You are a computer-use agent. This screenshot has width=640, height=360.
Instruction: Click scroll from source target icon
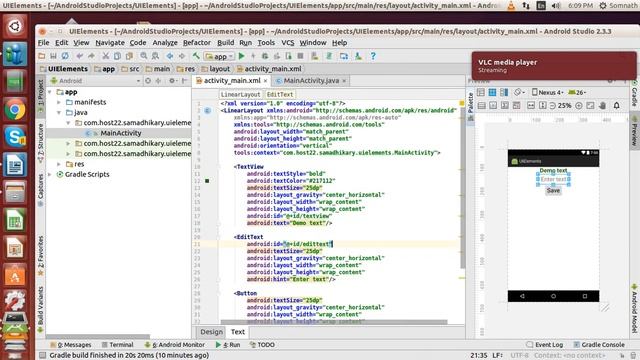(148, 81)
